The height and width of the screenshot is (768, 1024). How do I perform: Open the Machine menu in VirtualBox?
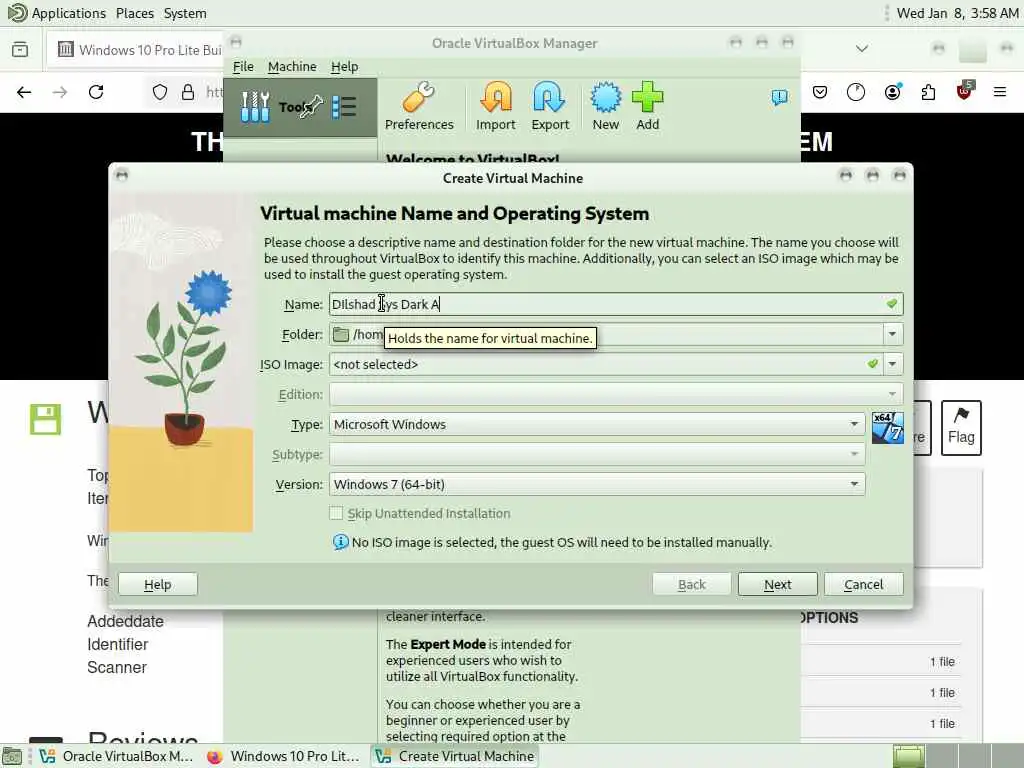(292, 67)
